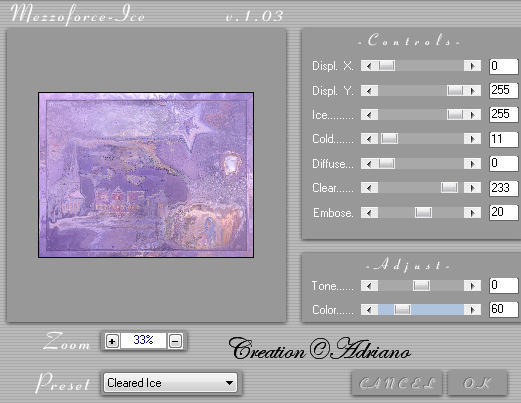
Task: Click the CANCEL button
Action: 397,383
